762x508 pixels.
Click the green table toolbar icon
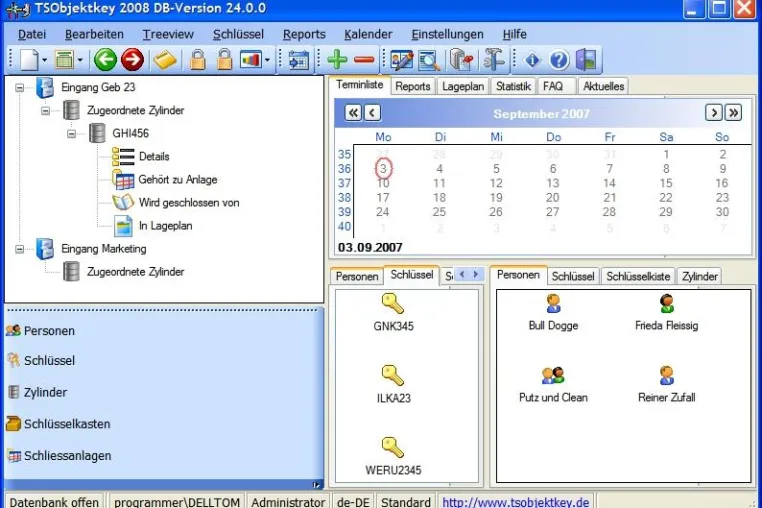coord(64,60)
